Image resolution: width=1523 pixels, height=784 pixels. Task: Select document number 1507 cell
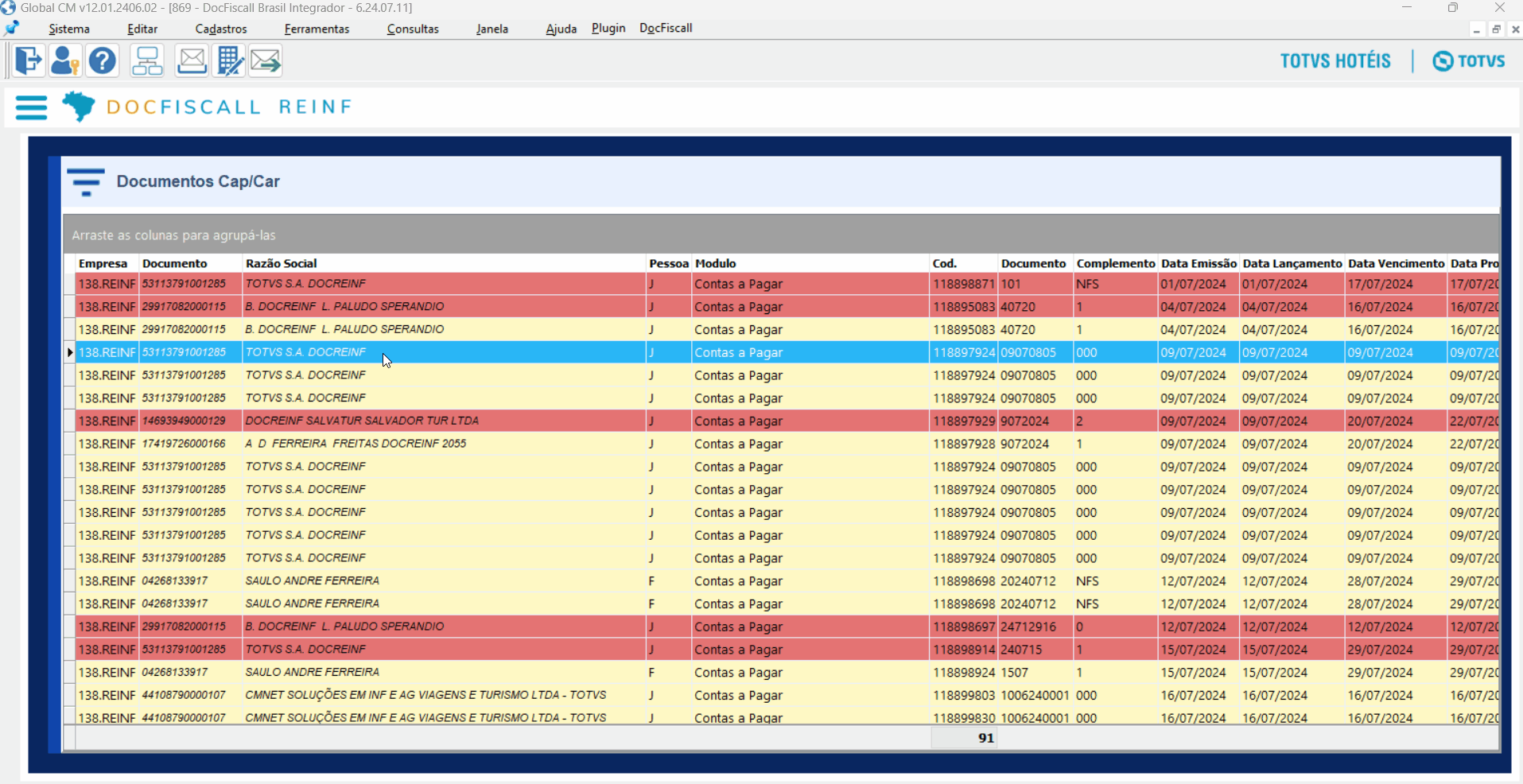pos(1035,673)
